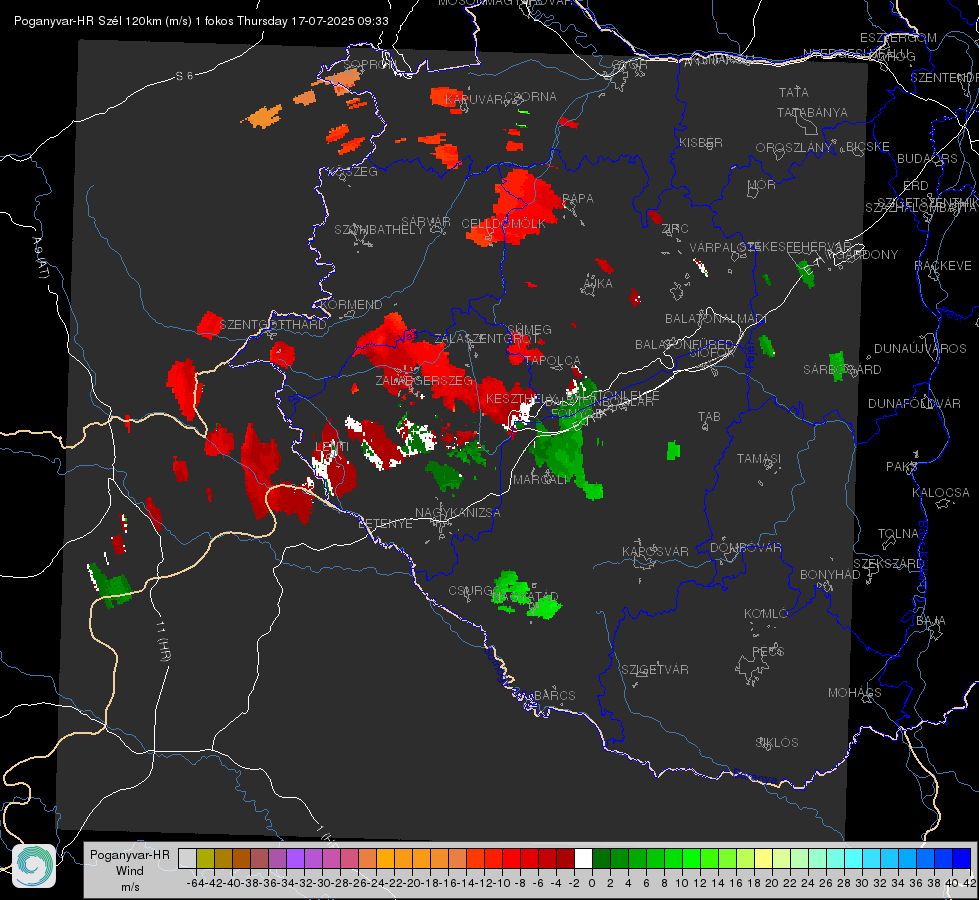
Task: Click the KAPOSVÁR city label
Action: (655, 551)
